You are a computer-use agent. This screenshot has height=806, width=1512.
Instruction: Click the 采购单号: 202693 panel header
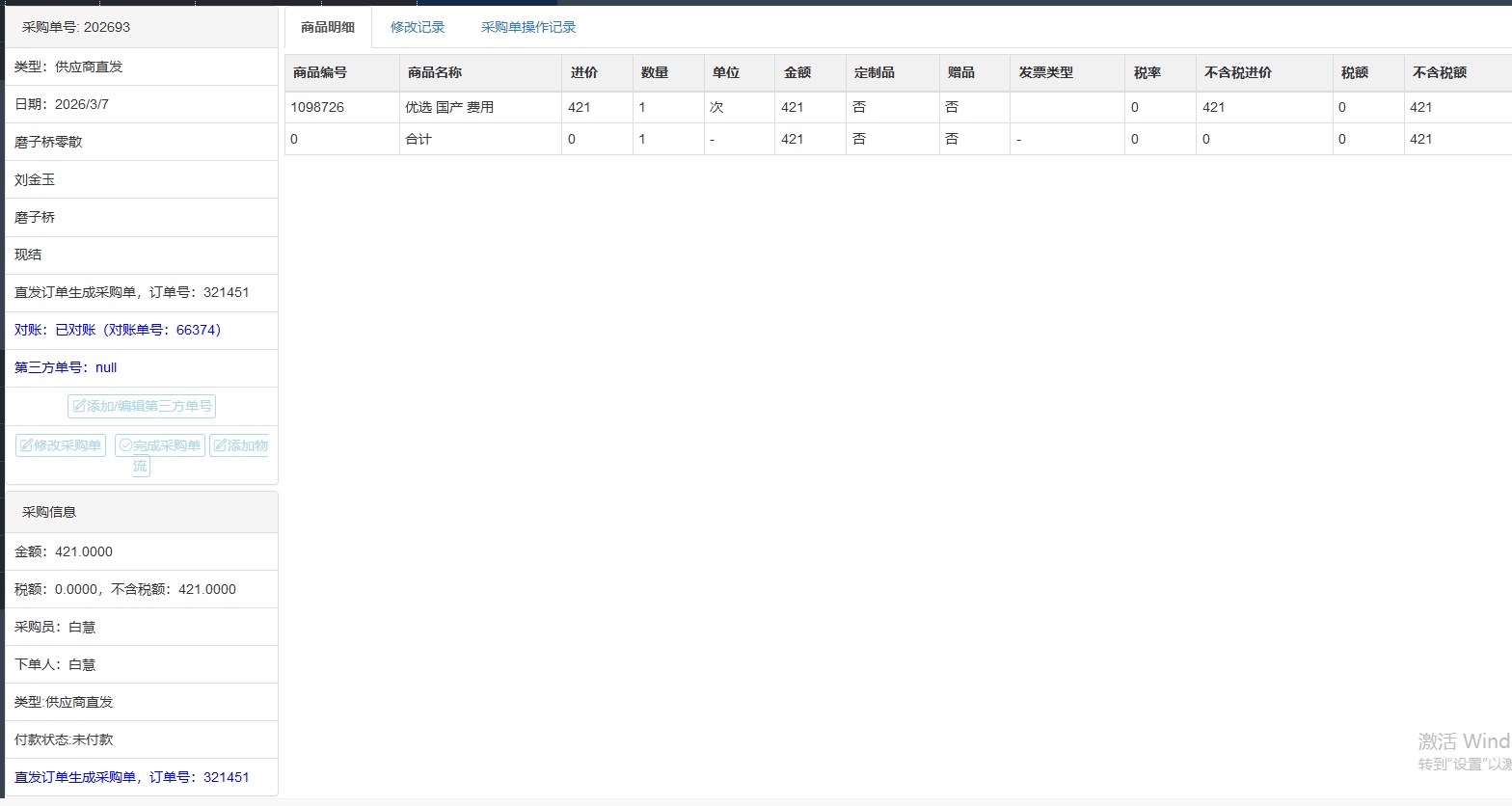(76, 27)
